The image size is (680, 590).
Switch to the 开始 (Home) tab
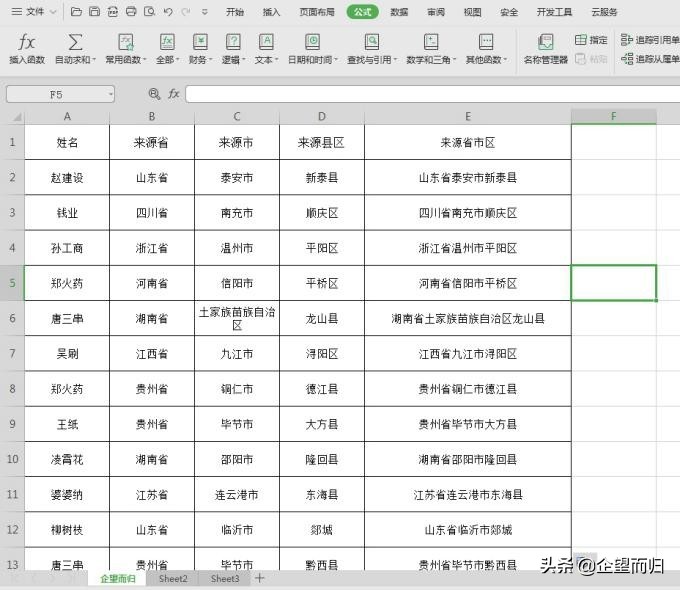point(235,12)
